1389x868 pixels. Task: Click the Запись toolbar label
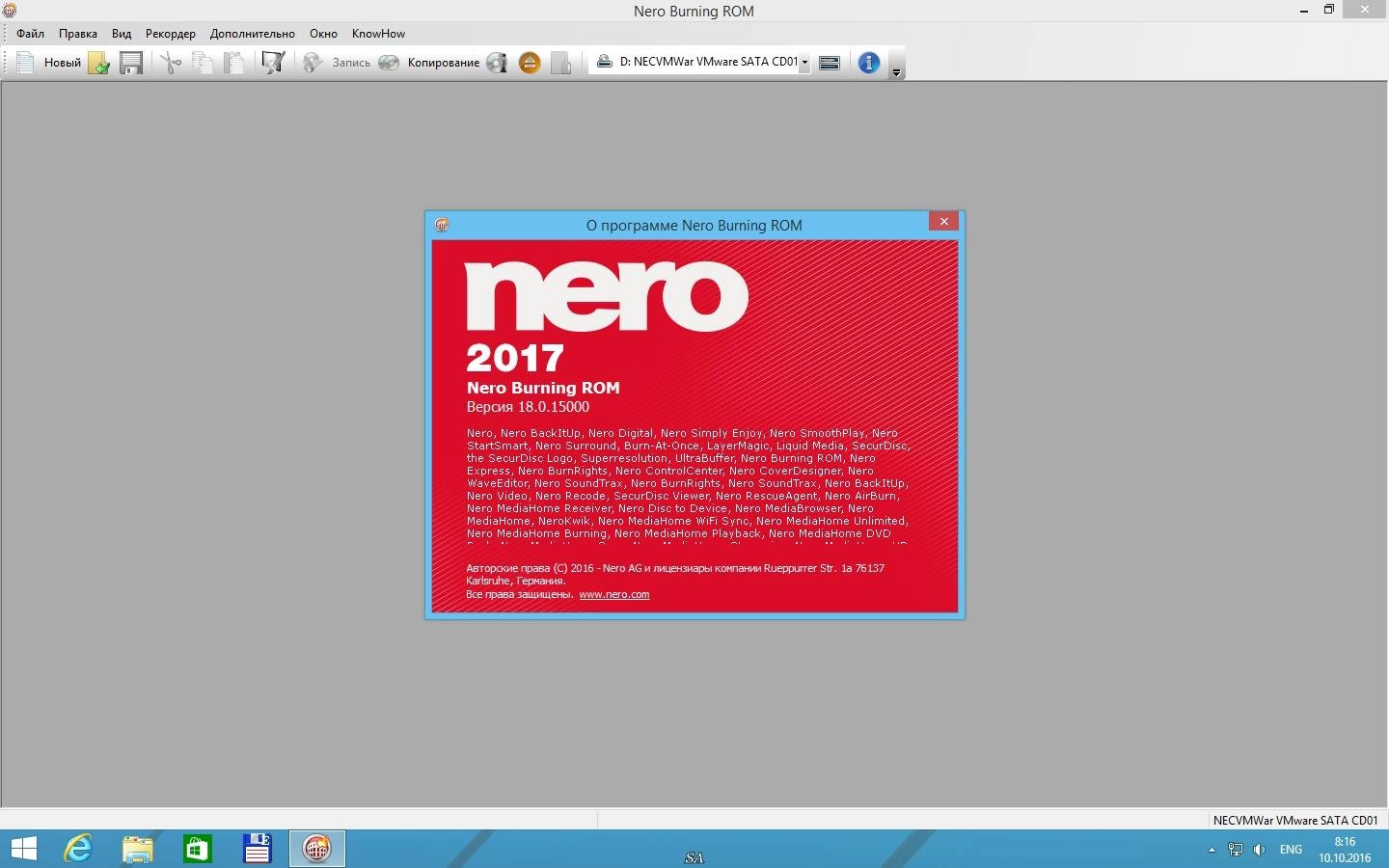click(x=351, y=63)
